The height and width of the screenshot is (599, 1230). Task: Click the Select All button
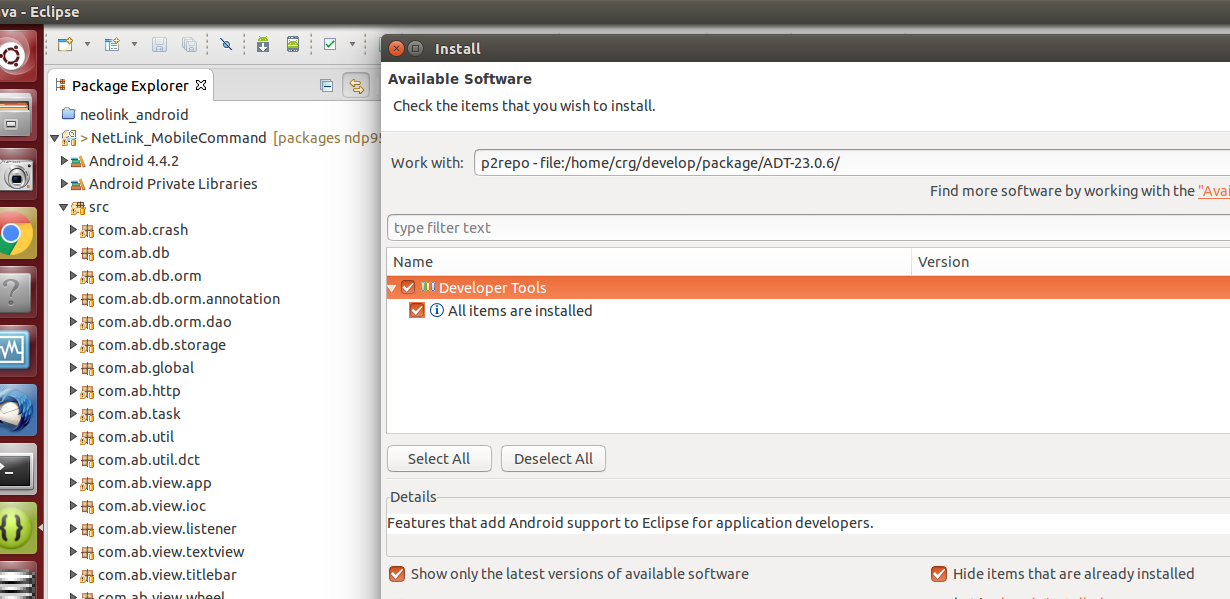[439, 459]
